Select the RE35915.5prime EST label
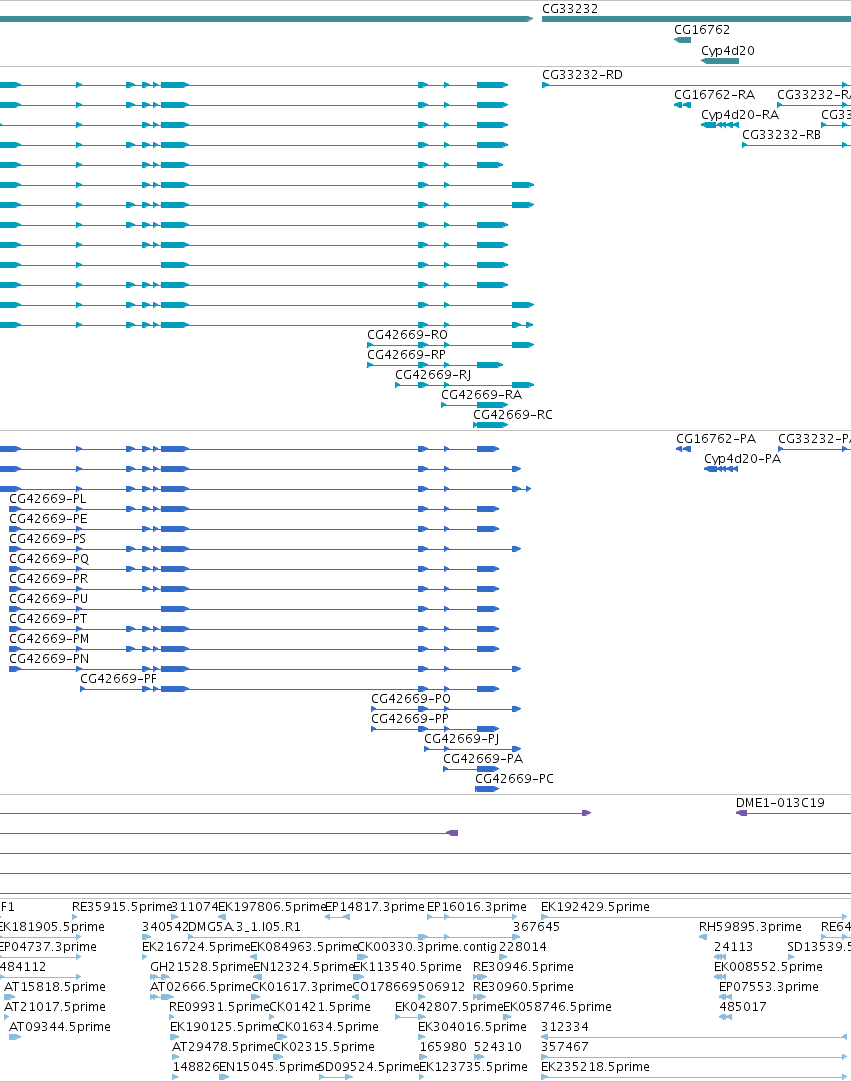 (121, 907)
